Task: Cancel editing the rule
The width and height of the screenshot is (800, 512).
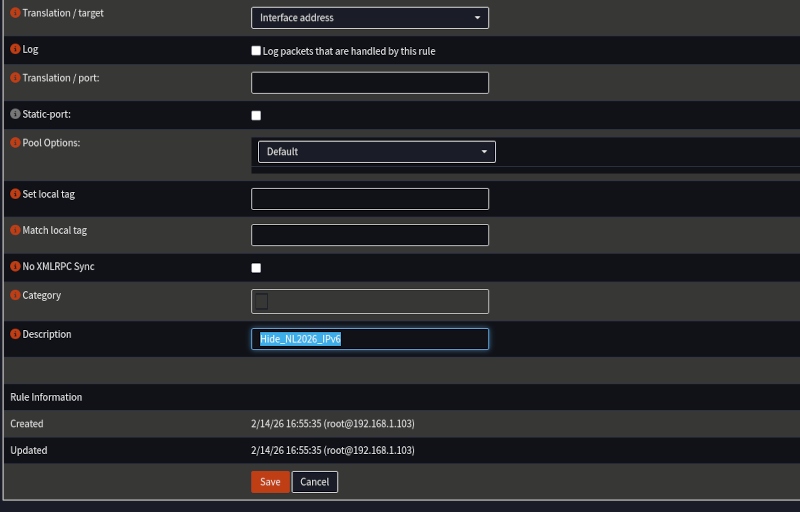Action: coord(315,482)
